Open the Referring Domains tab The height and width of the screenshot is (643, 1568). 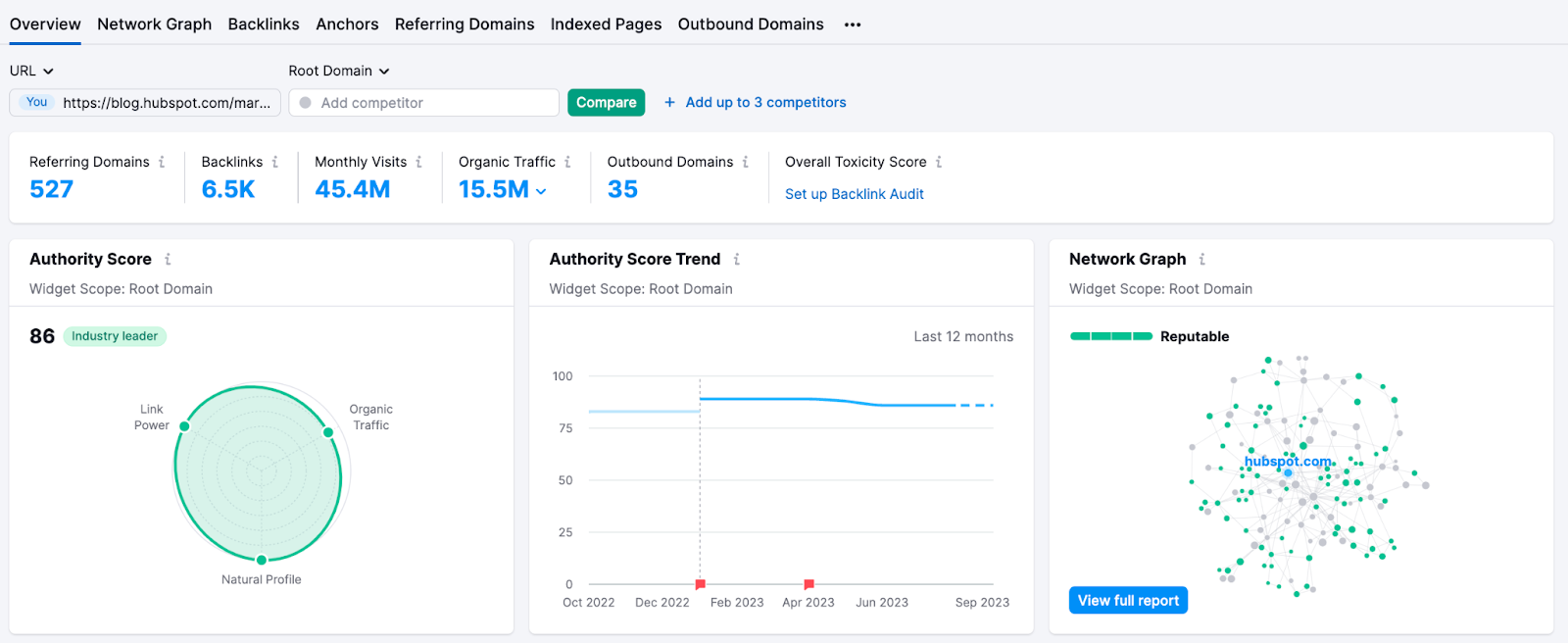(x=465, y=25)
